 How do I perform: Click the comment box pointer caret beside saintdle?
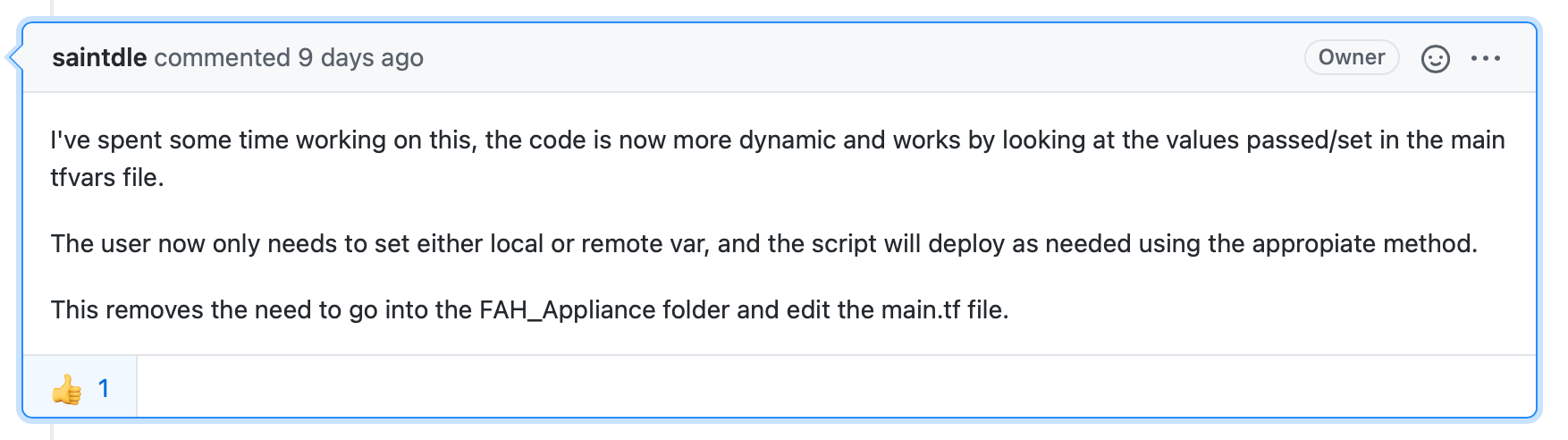click(14, 57)
